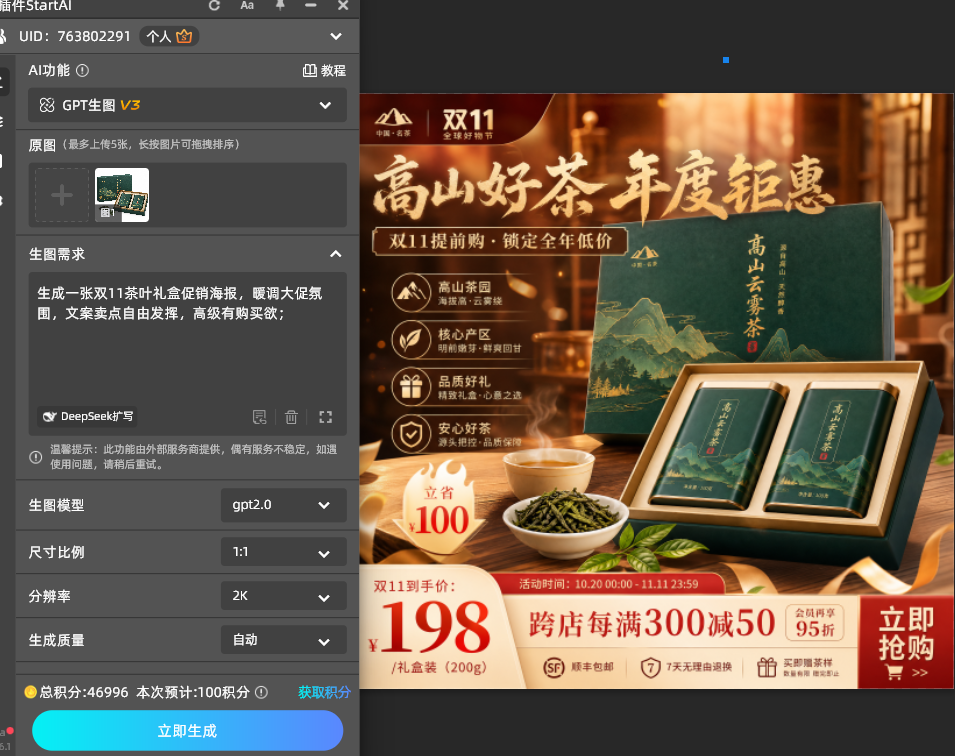Toggle the Aa font size icon
The height and width of the screenshot is (756, 955).
(247, 5)
